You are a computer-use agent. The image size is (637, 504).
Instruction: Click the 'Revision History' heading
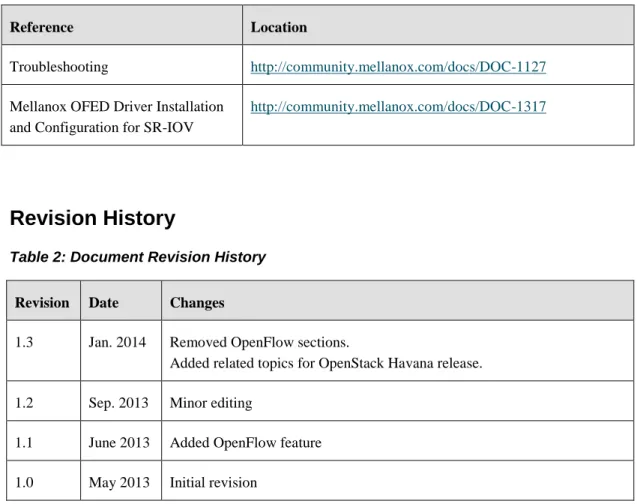[x=93, y=218]
